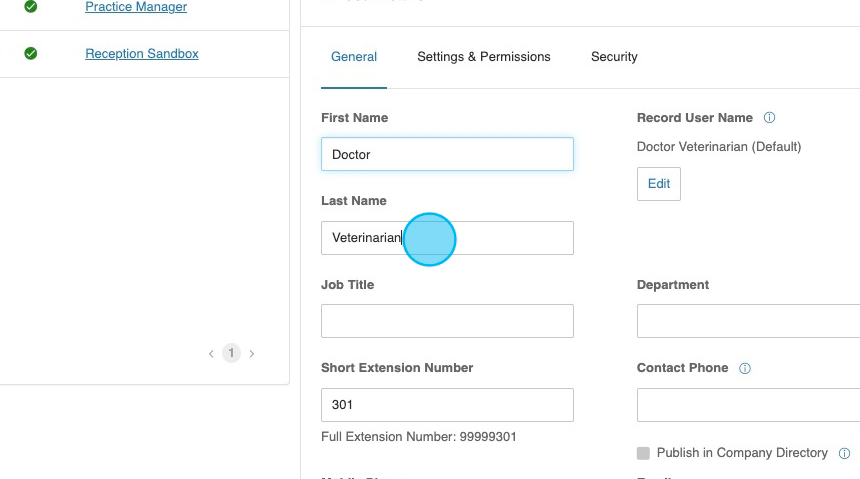
Task: Select page 1 in the pagination
Action: click(x=231, y=353)
